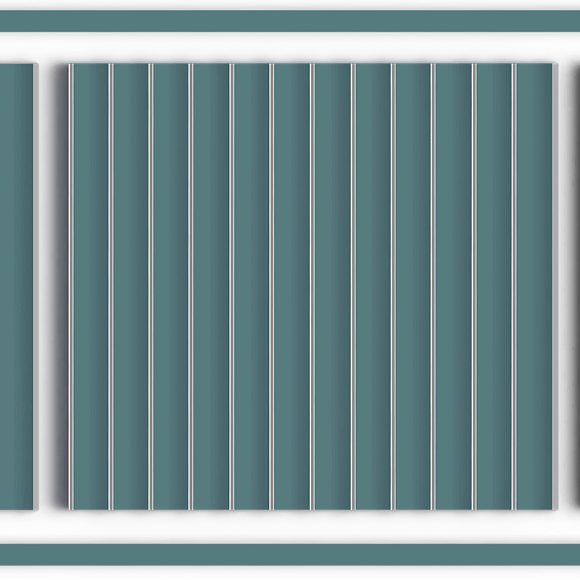This screenshot has width=580, height=580.
Task: Click white band below the top teal bar
Action: [290, 47]
